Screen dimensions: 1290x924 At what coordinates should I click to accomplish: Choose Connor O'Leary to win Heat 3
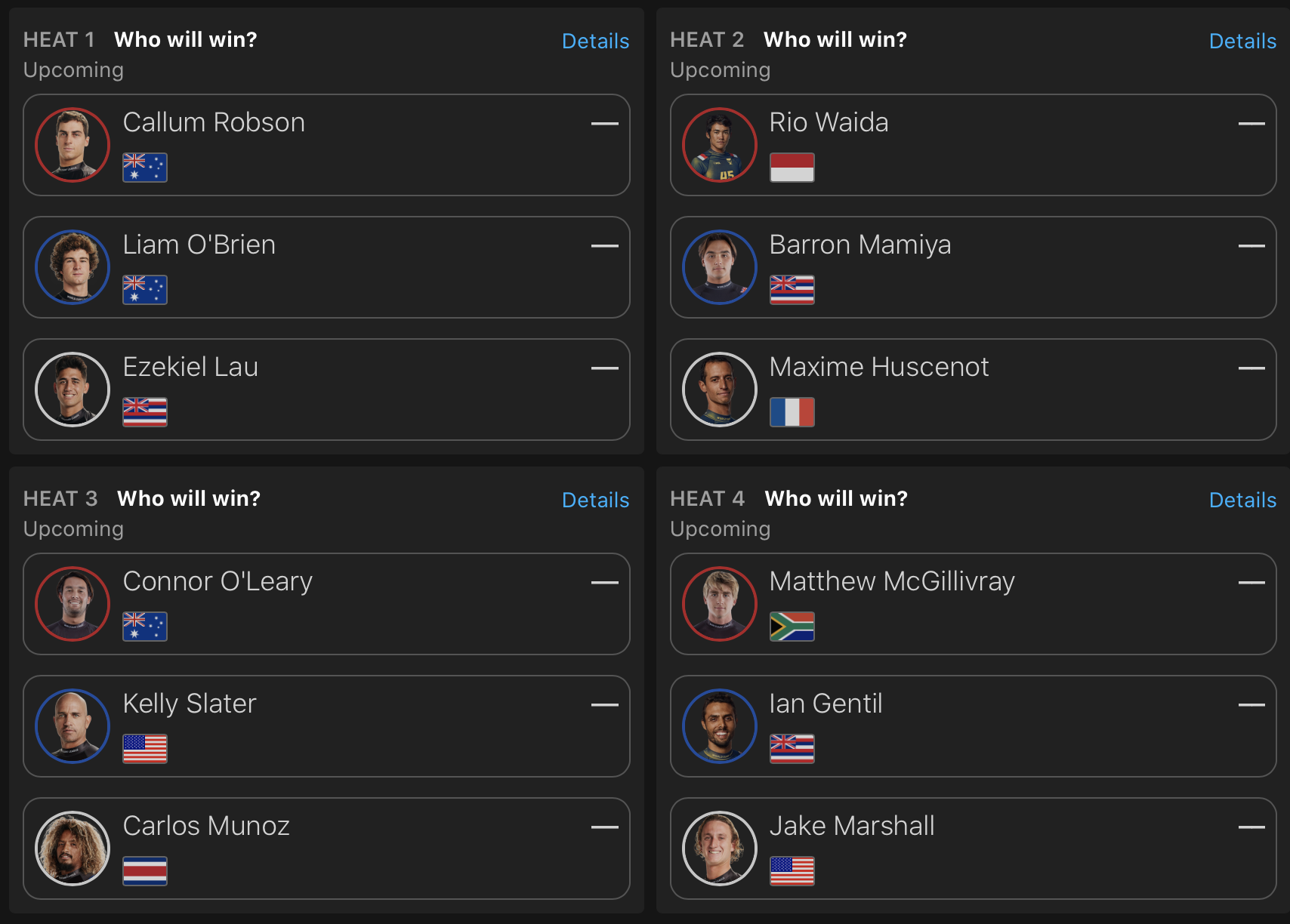coord(326,604)
